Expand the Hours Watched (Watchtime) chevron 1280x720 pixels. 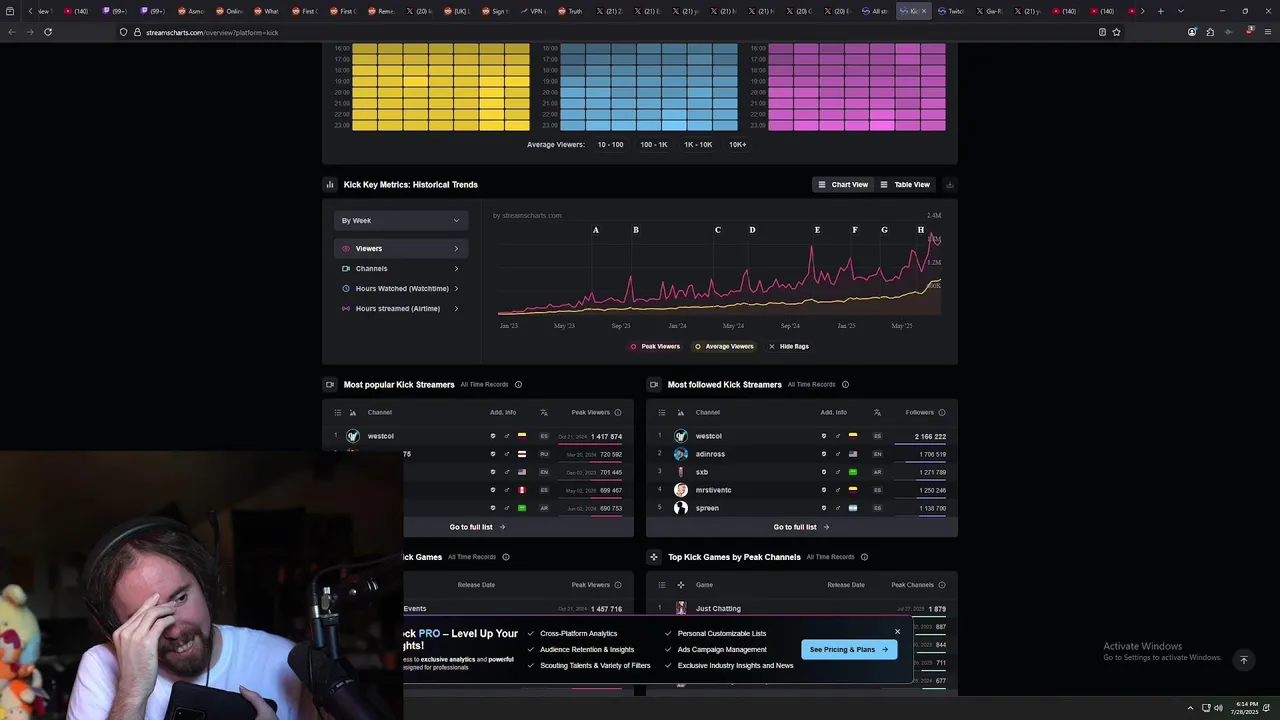(x=456, y=288)
